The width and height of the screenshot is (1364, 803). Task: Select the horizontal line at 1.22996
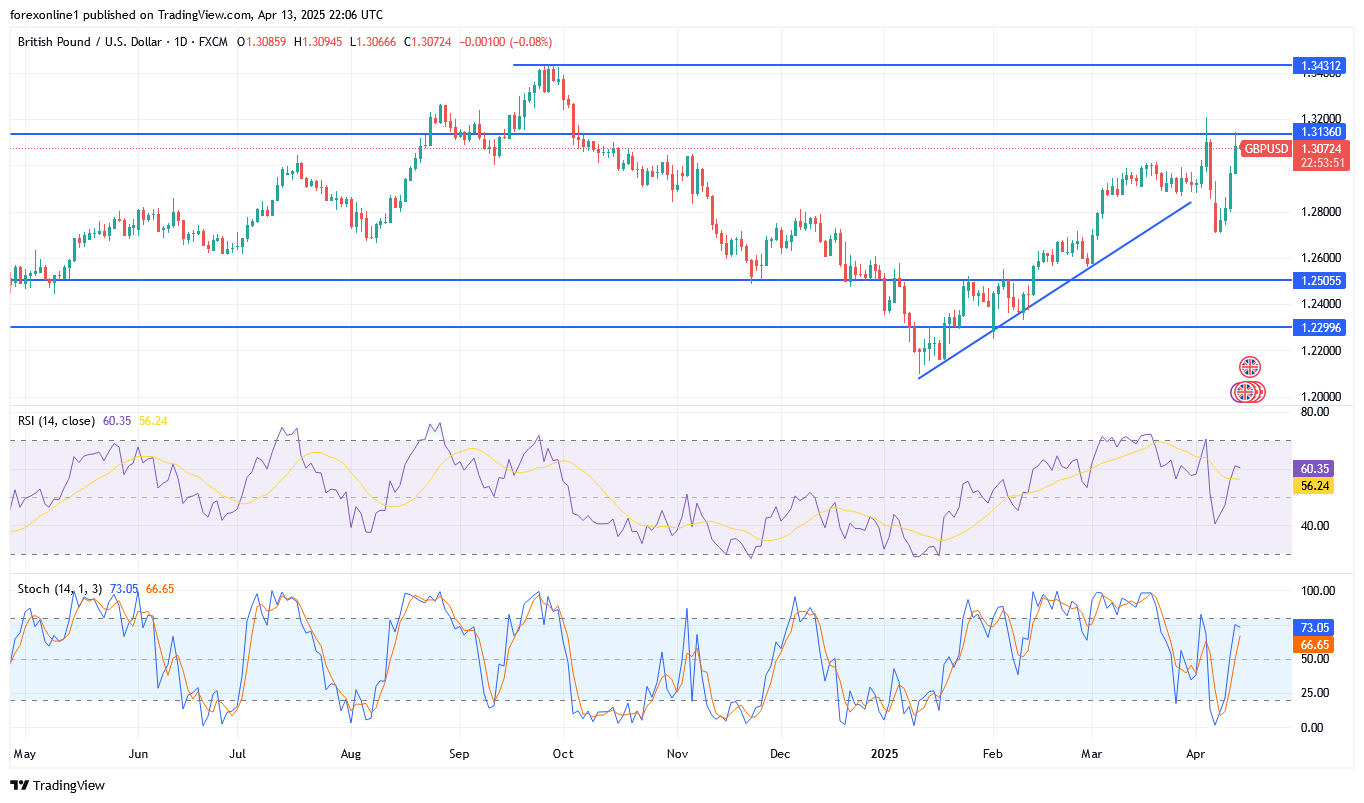tap(650, 327)
